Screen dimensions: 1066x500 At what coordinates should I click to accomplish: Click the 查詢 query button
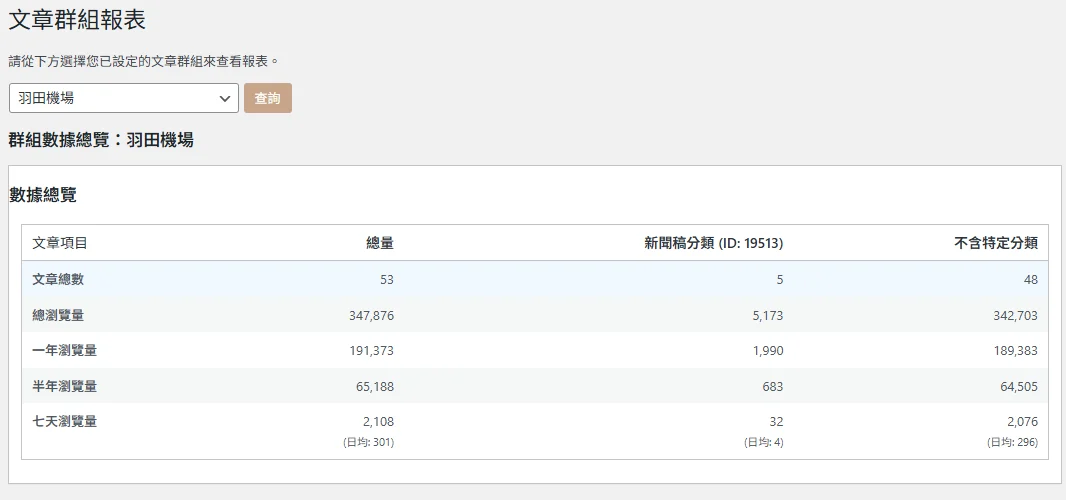click(268, 98)
